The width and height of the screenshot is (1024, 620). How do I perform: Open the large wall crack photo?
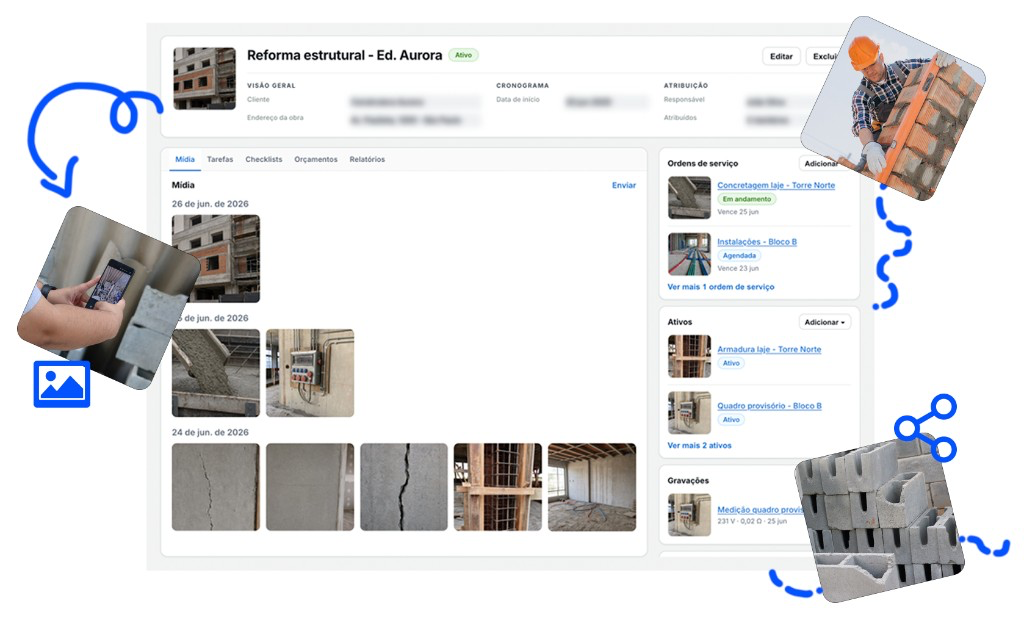404,487
